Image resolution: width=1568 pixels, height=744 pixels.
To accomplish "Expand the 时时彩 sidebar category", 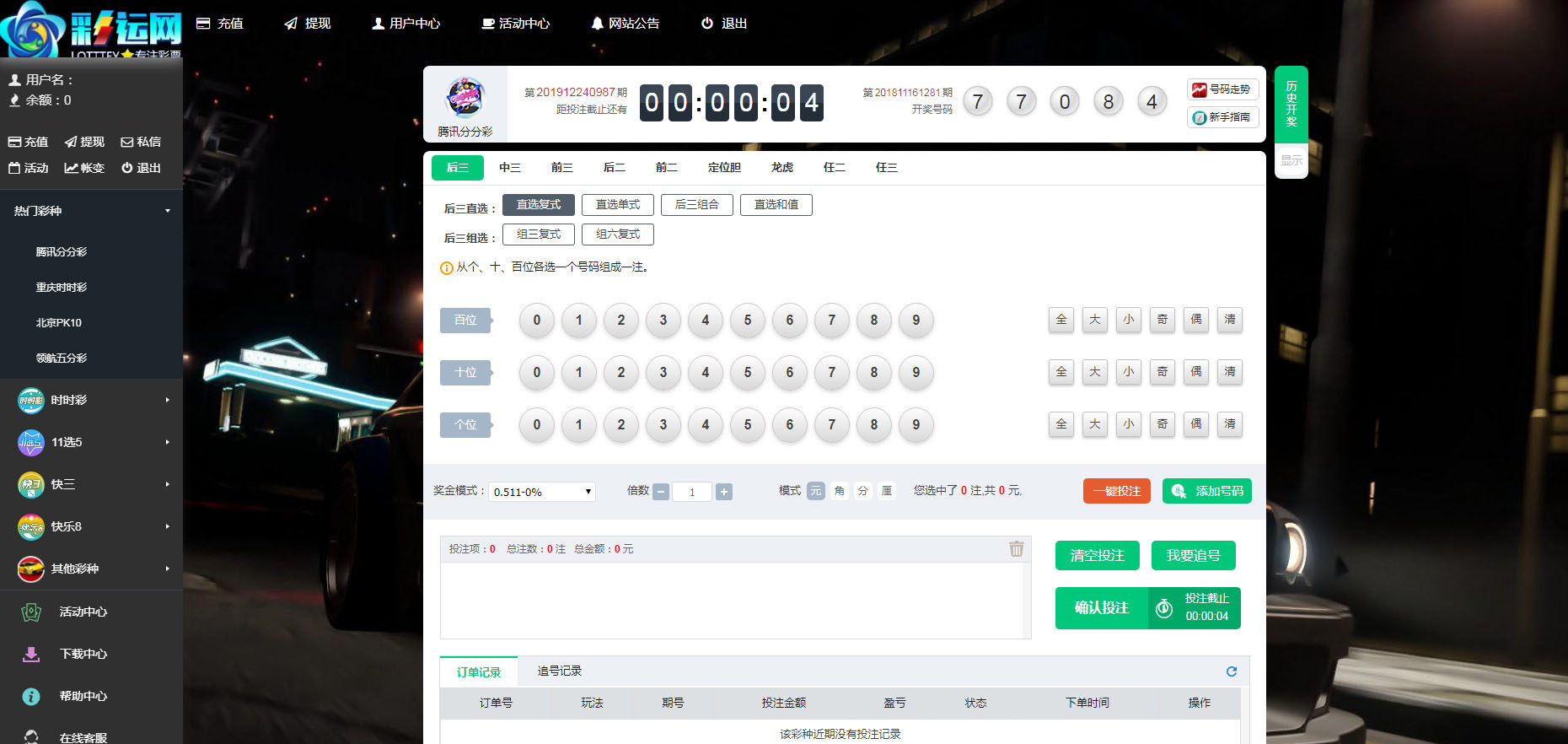I will pos(93,400).
